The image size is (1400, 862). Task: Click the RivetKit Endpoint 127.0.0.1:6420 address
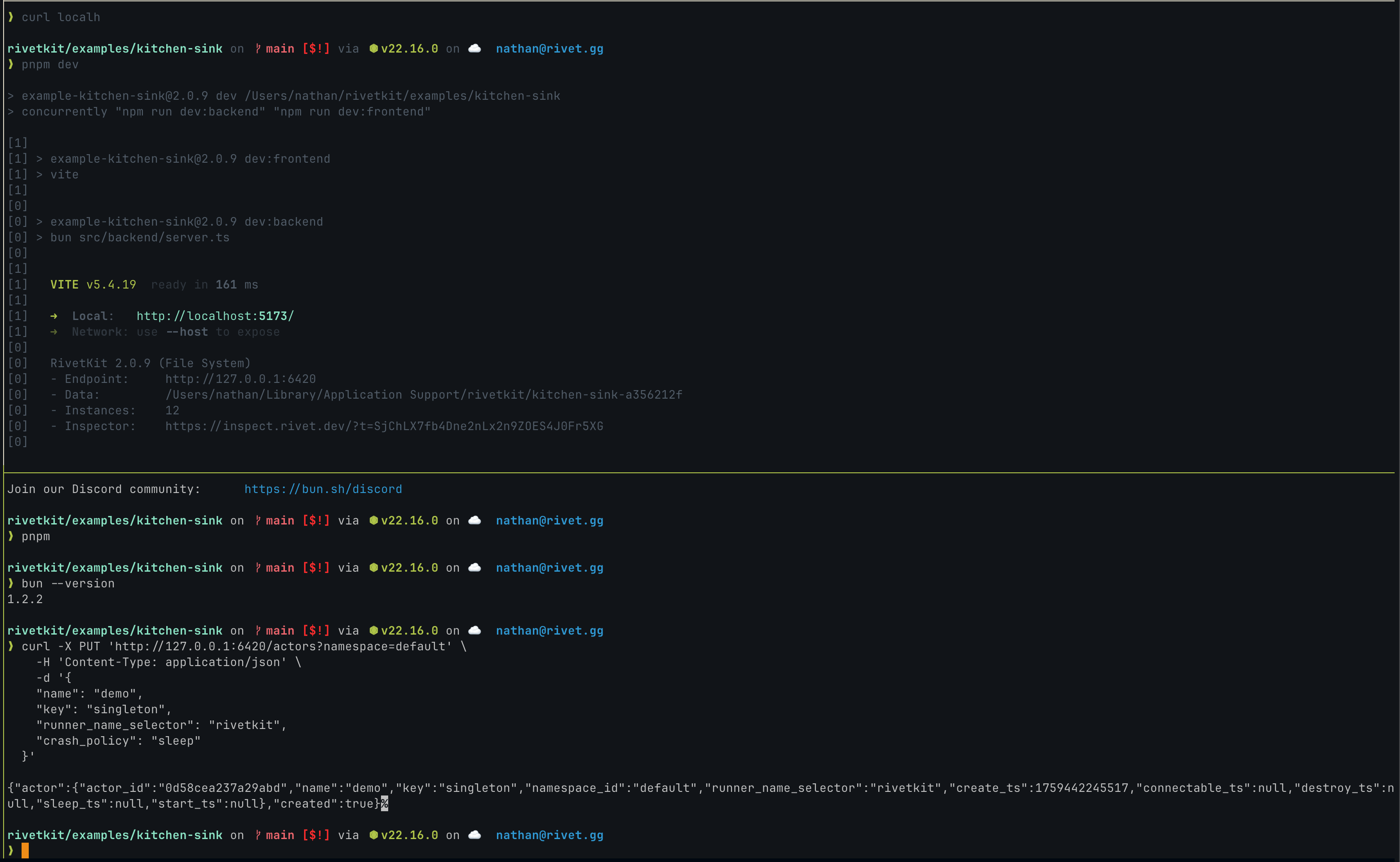pyautogui.click(x=240, y=379)
